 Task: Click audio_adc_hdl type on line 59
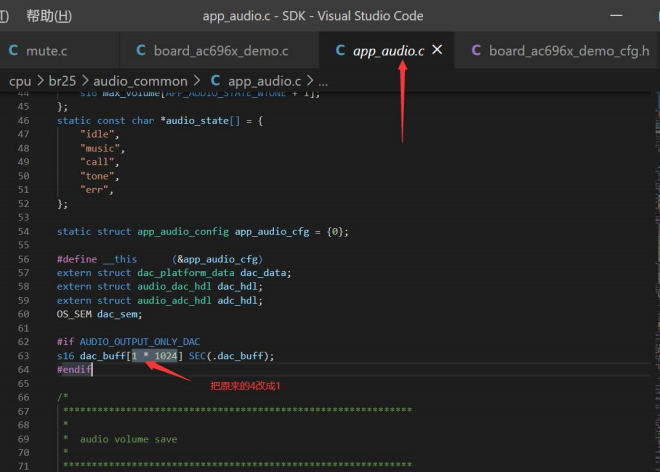click(x=174, y=301)
